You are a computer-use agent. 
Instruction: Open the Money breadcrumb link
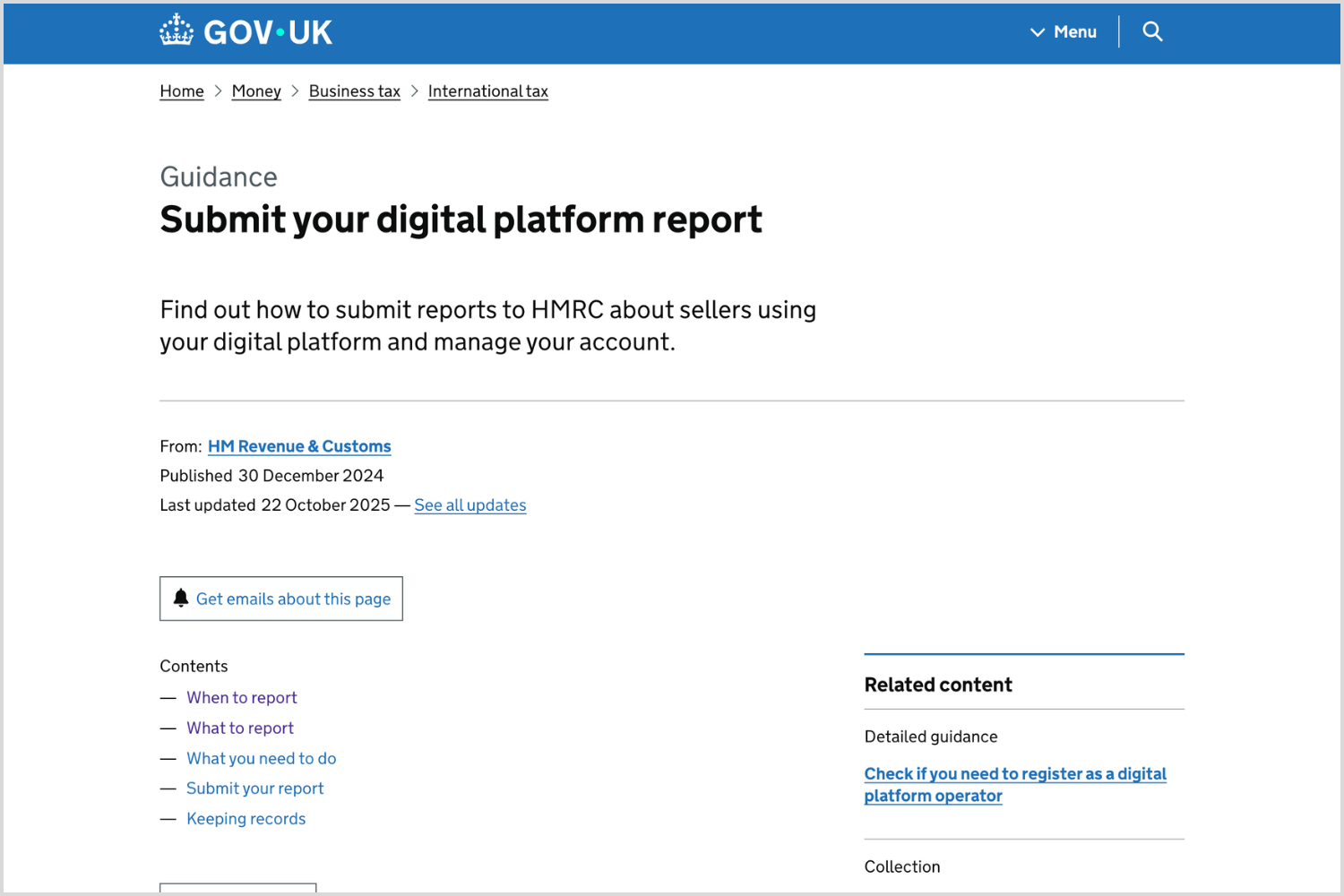[256, 91]
